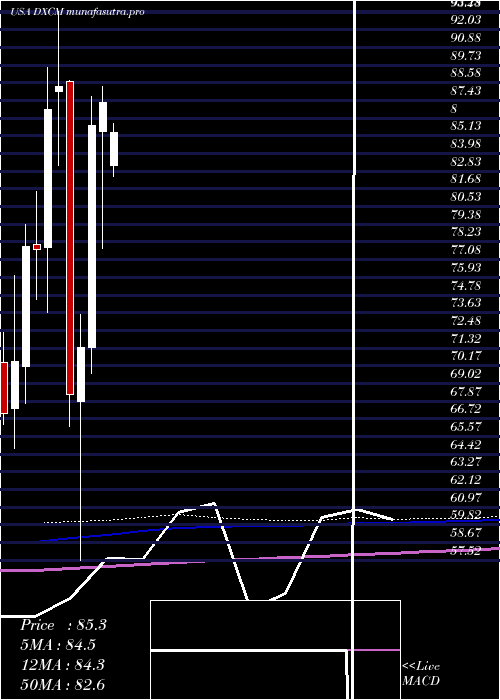
Task: Click the 80.53 price axis label
Action: (466, 197)
